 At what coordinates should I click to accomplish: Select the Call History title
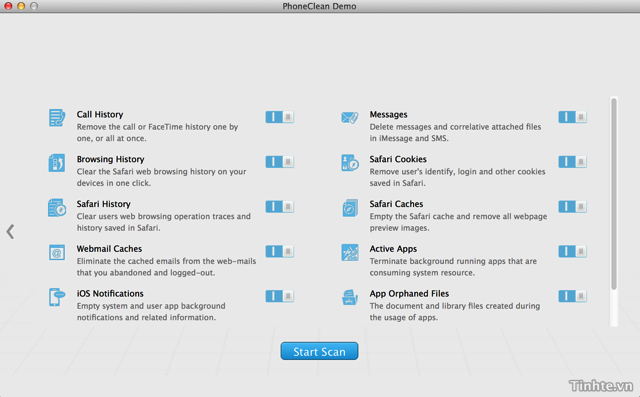point(100,114)
